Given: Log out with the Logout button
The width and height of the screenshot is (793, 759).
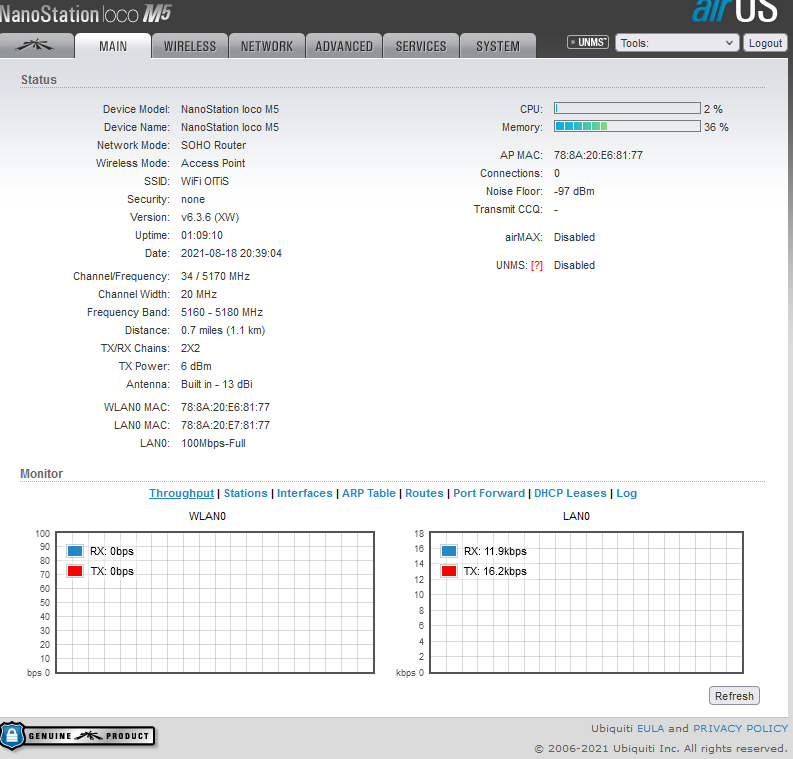Looking at the screenshot, I should click(765, 43).
